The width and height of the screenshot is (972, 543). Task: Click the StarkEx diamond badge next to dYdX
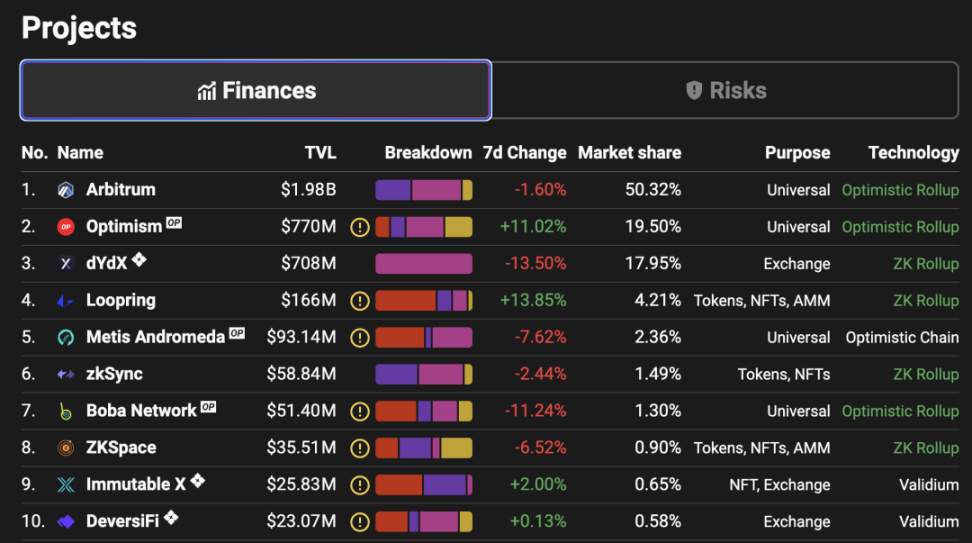[x=139, y=259]
